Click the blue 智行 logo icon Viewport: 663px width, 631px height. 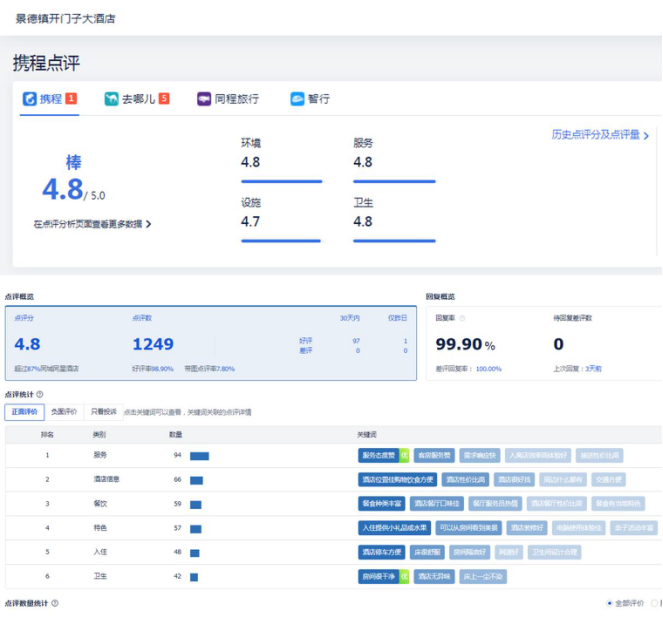[297, 99]
